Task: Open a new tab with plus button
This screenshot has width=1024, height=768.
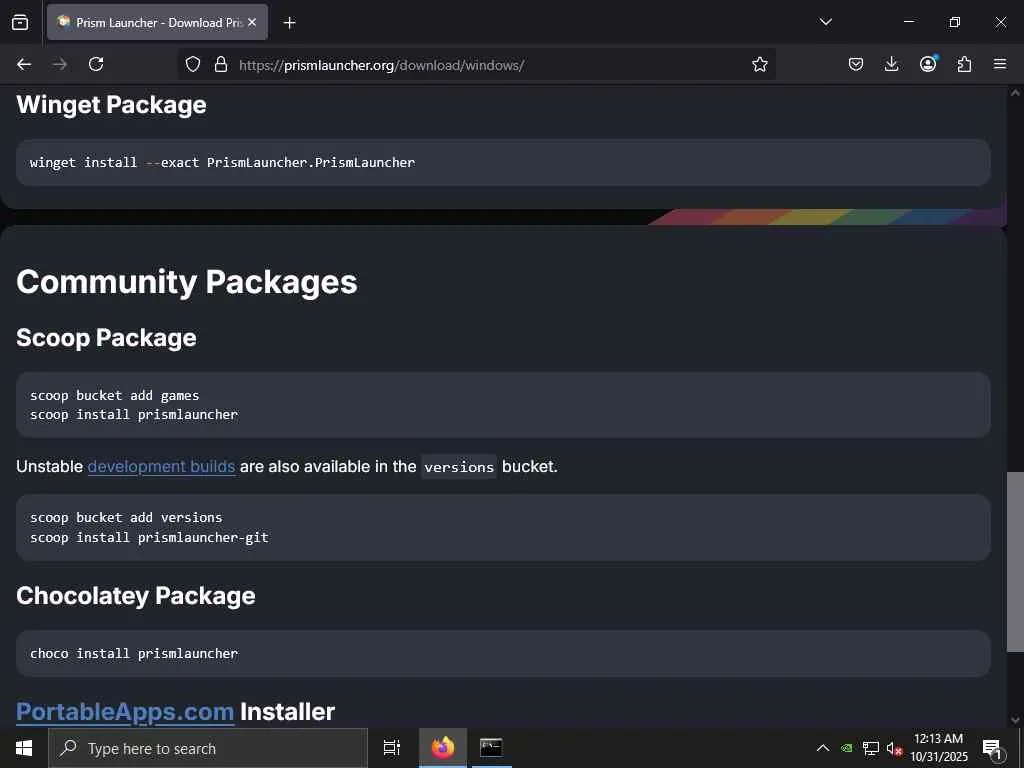Action: [289, 23]
